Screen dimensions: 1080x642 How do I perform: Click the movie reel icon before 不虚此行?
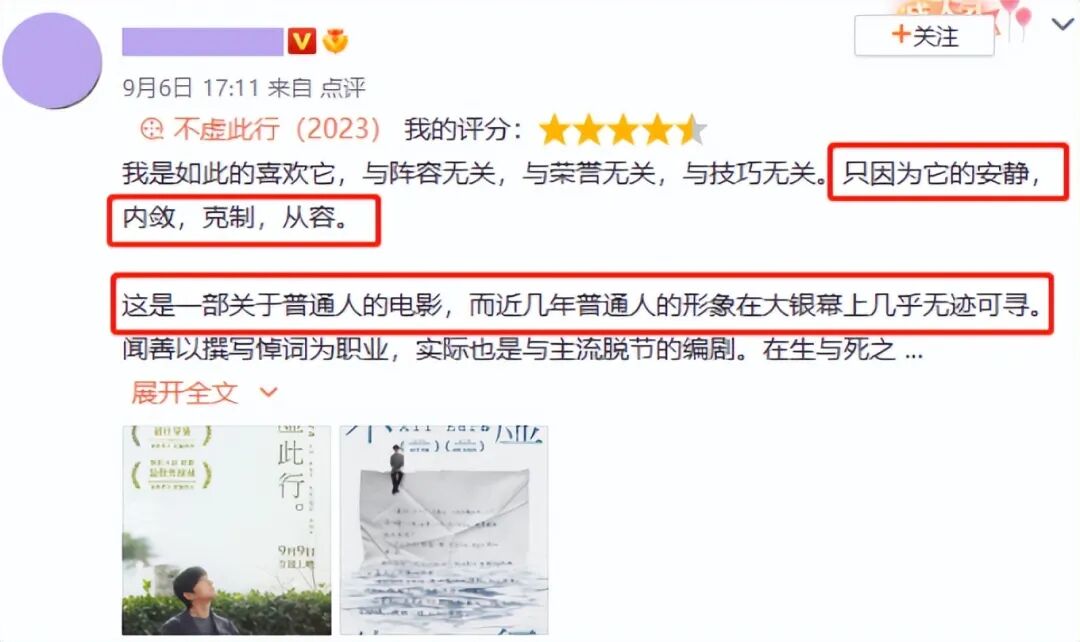[152, 129]
